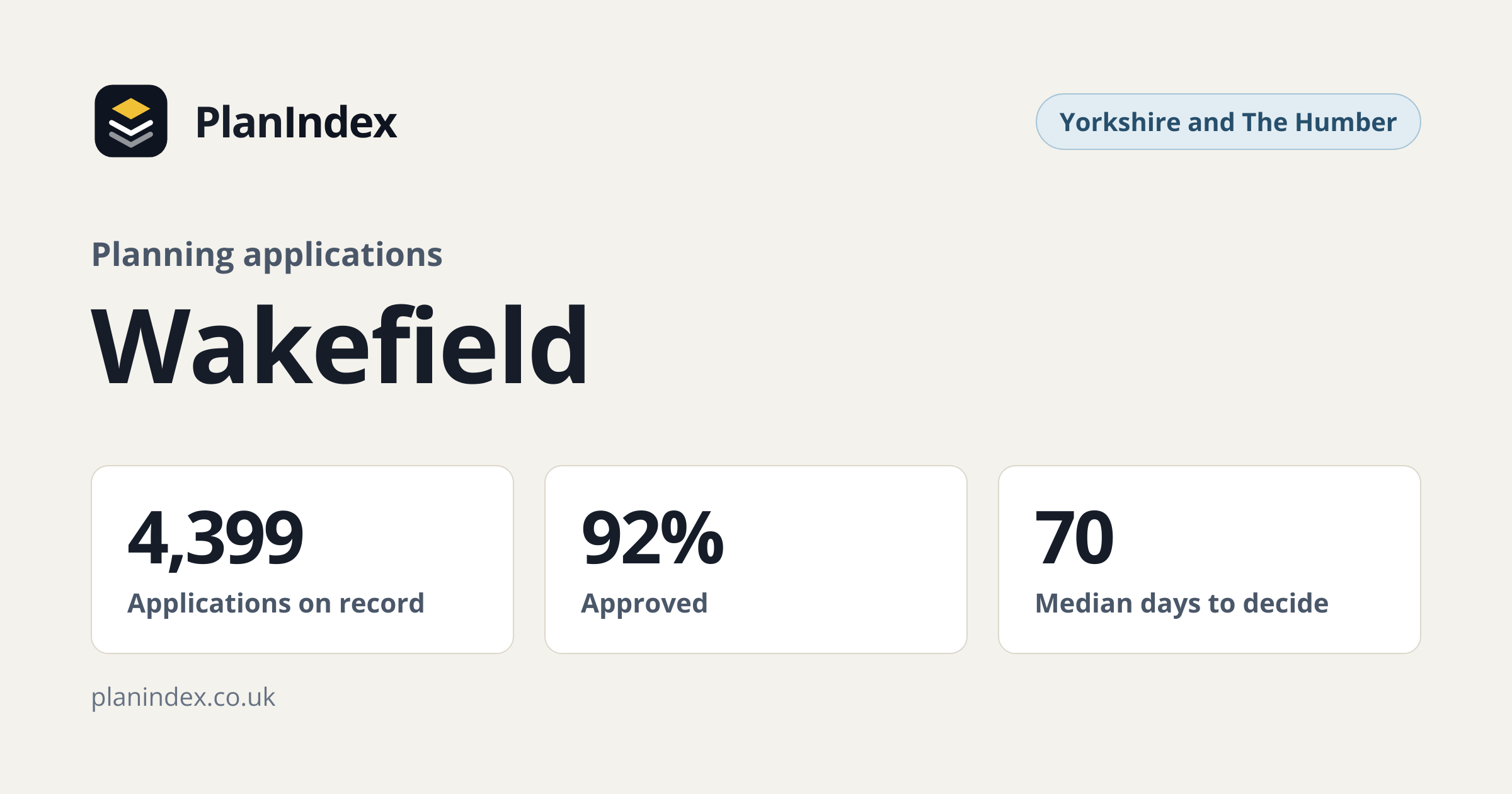This screenshot has height=794, width=1512.
Task: Click the 4,399 figure
Action: coord(216,538)
